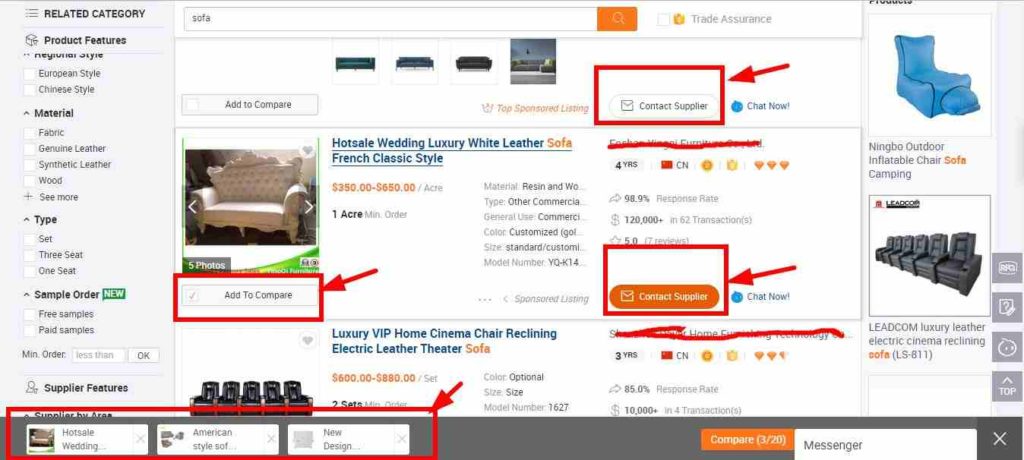Viewport: 1024px width, 460px height.
Task: Check Fabric material filter
Action: tap(29, 133)
